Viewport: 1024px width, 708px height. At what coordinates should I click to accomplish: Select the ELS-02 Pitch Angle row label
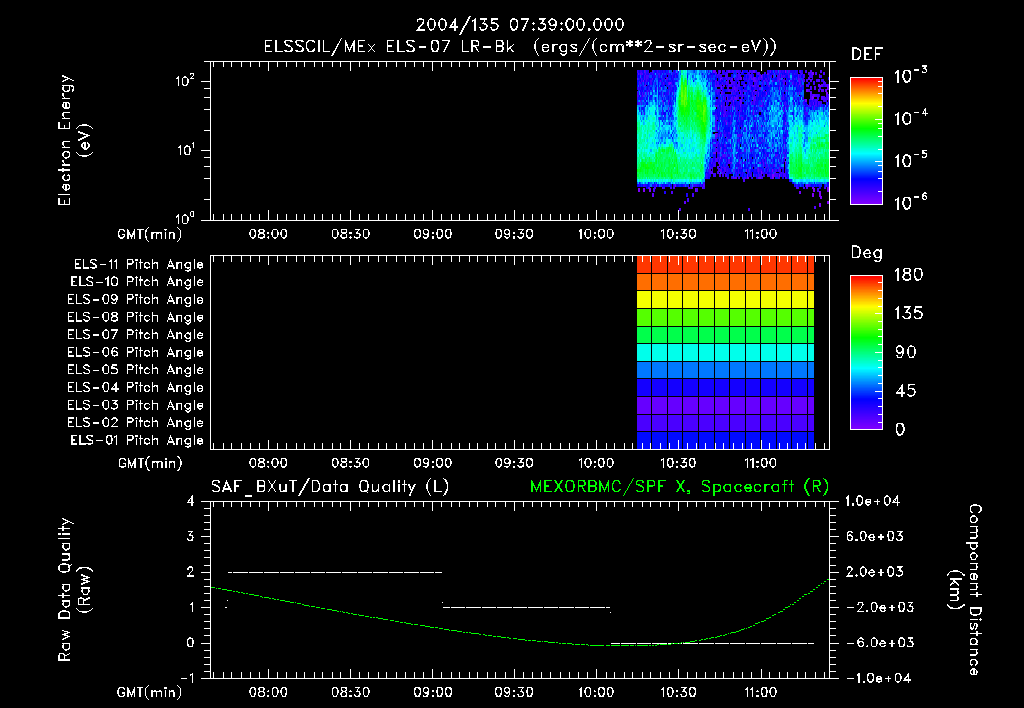tap(136, 423)
